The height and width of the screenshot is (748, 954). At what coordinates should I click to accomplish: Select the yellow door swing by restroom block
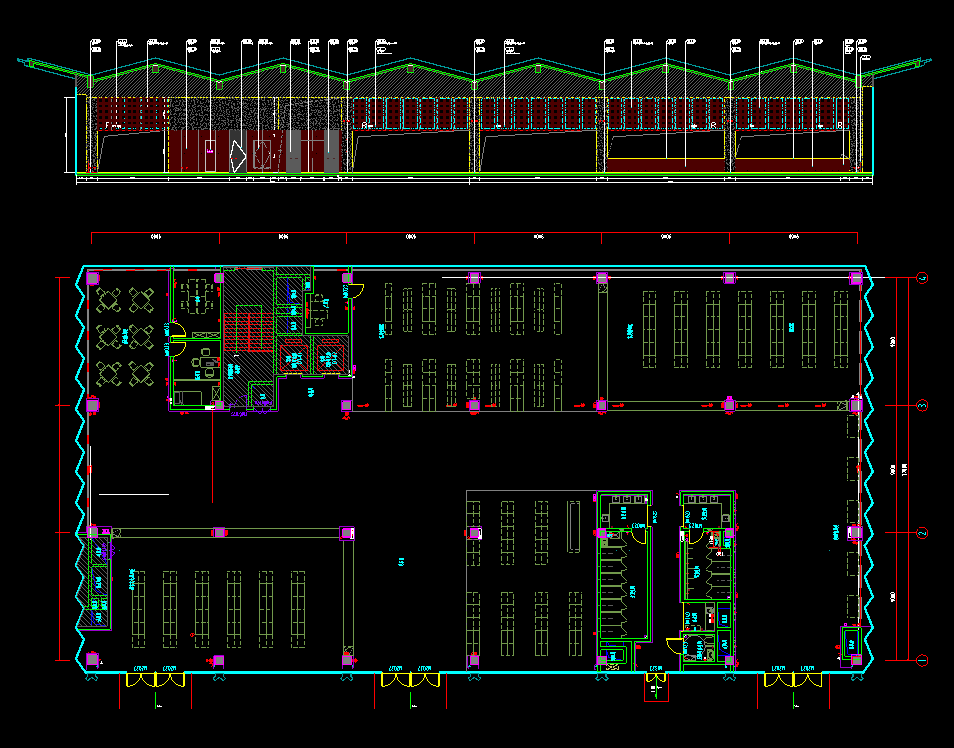point(673,645)
